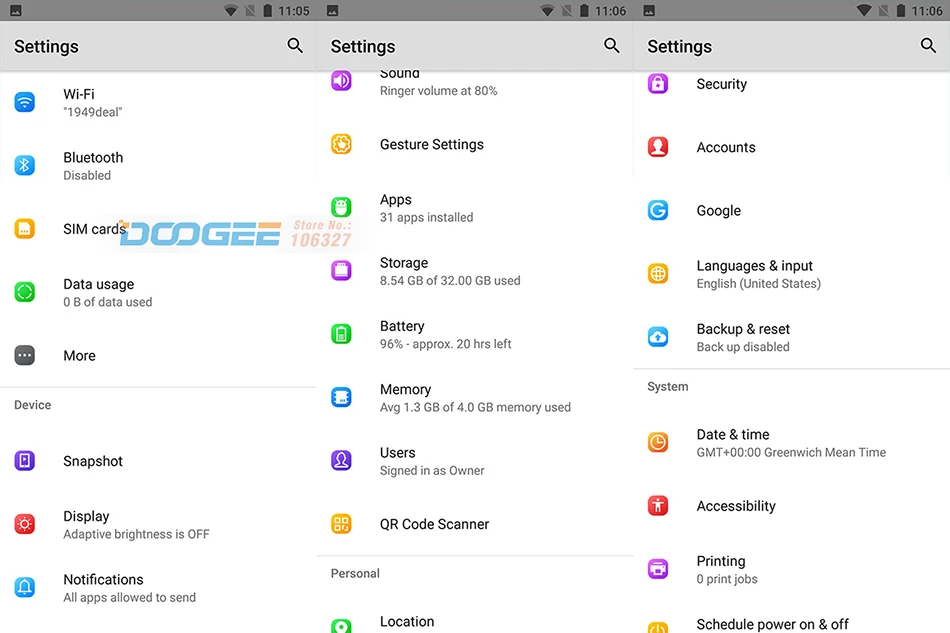The width and height of the screenshot is (950, 633).
Task: Open search in the left Settings screen
Action: point(295,45)
